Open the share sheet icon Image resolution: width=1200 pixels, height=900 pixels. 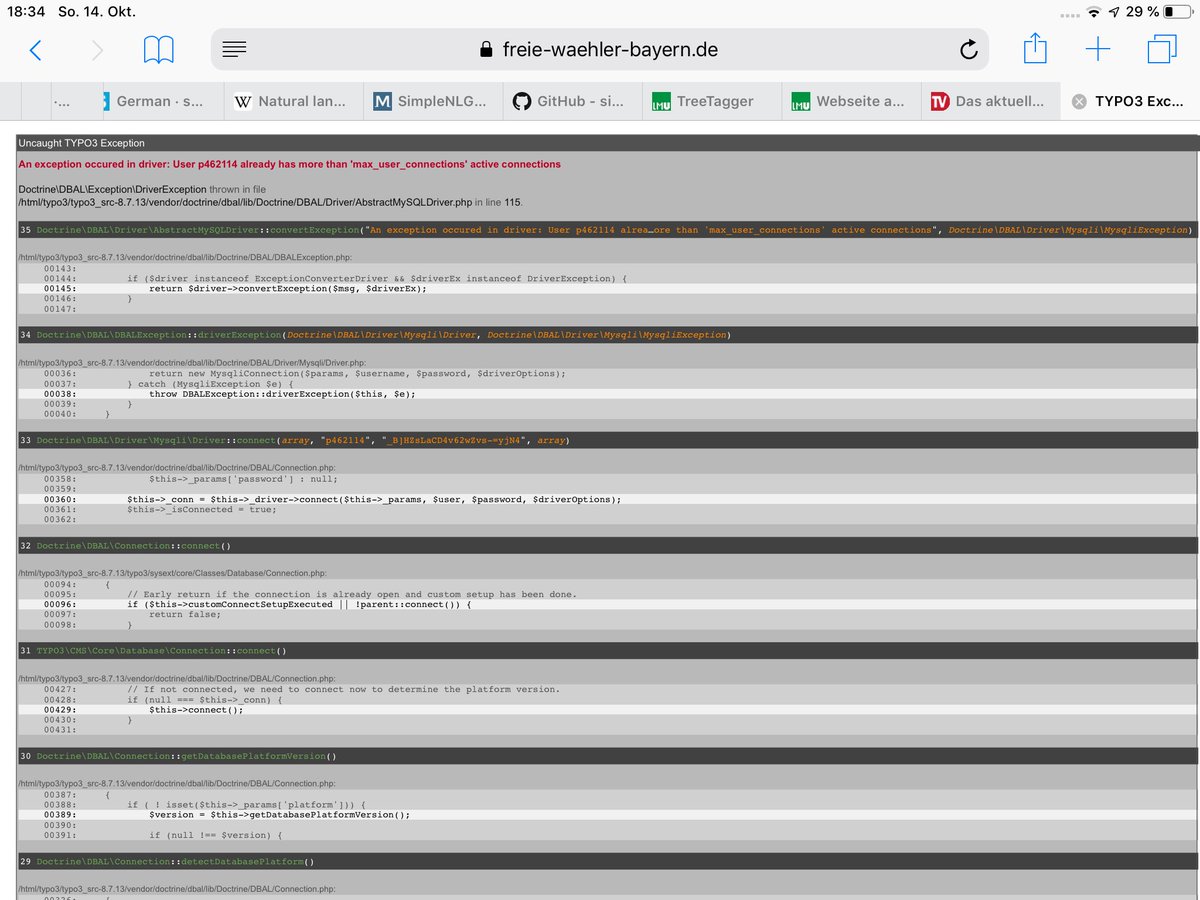(1035, 47)
